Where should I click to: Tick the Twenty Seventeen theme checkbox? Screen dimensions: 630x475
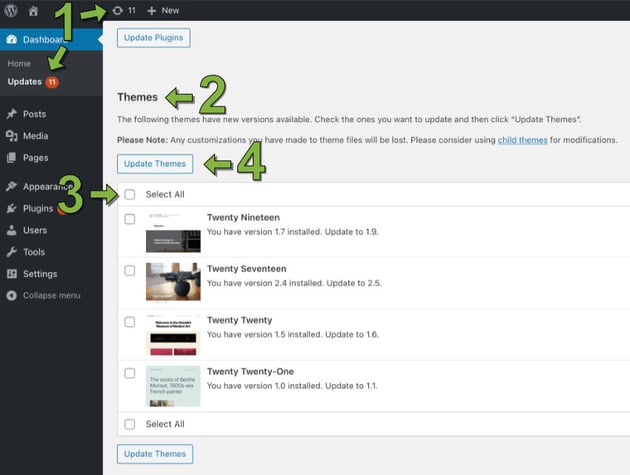pos(130,270)
